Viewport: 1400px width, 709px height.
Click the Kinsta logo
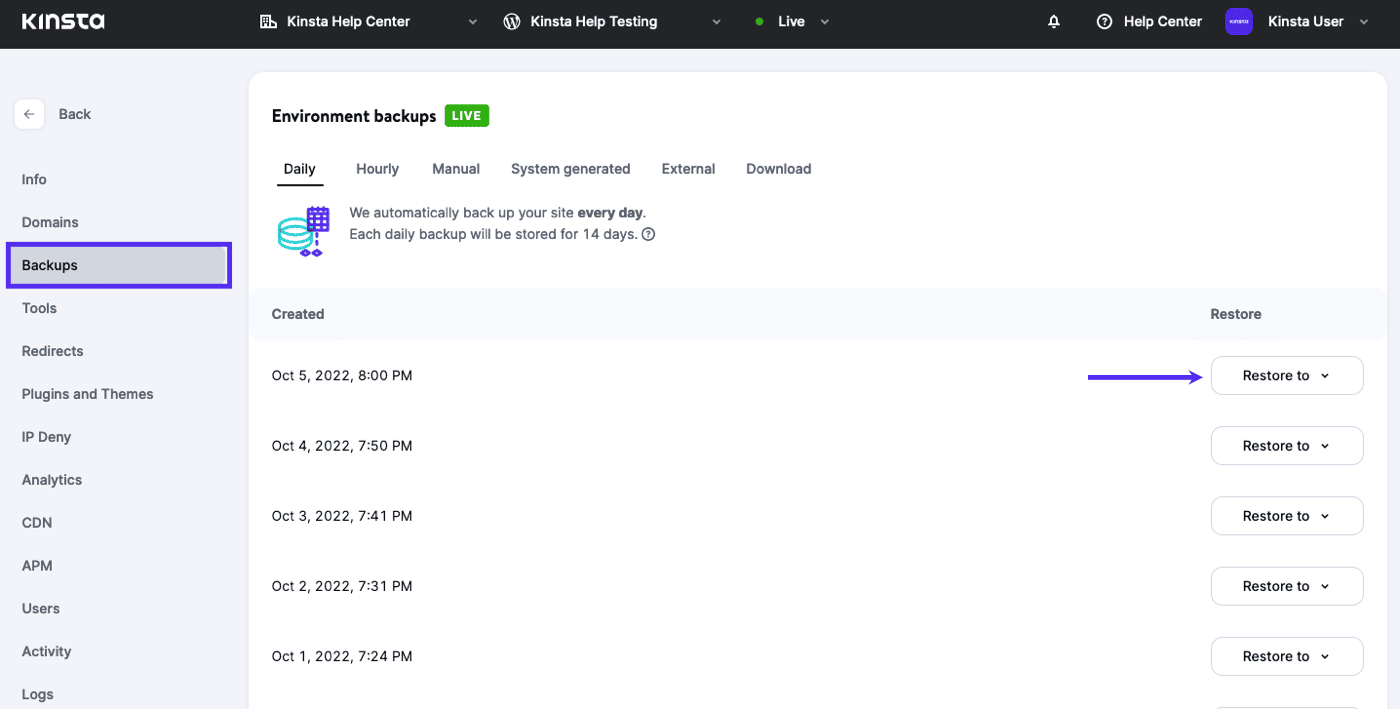(x=63, y=21)
